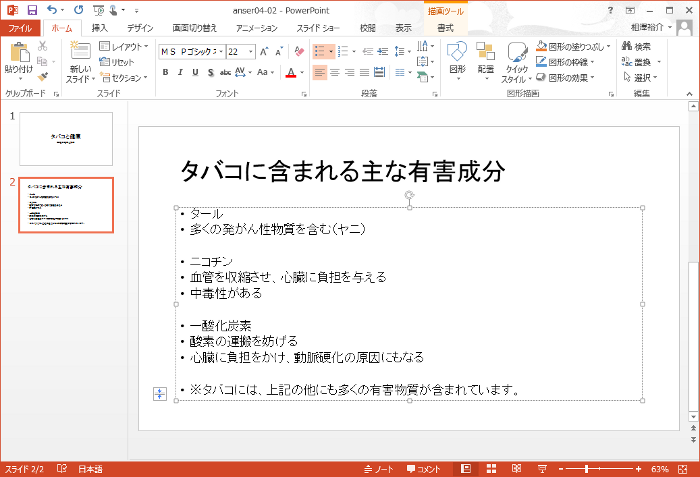
Task: Decrease the list indent level
Action: [368, 52]
